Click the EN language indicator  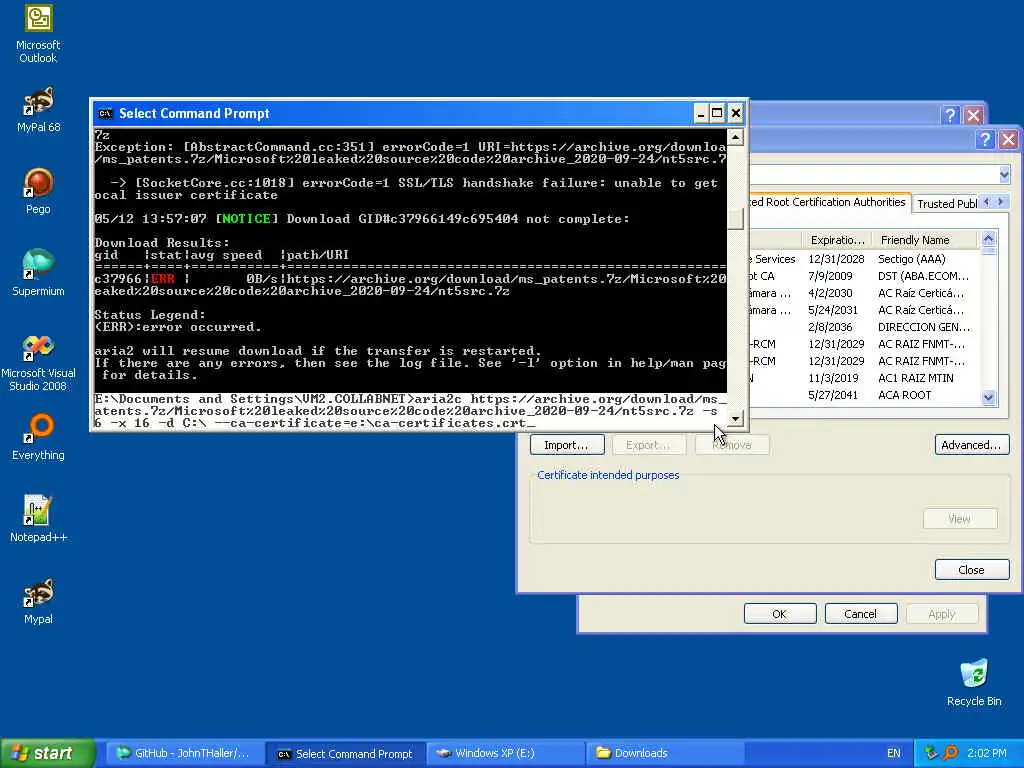pos(893,753)
